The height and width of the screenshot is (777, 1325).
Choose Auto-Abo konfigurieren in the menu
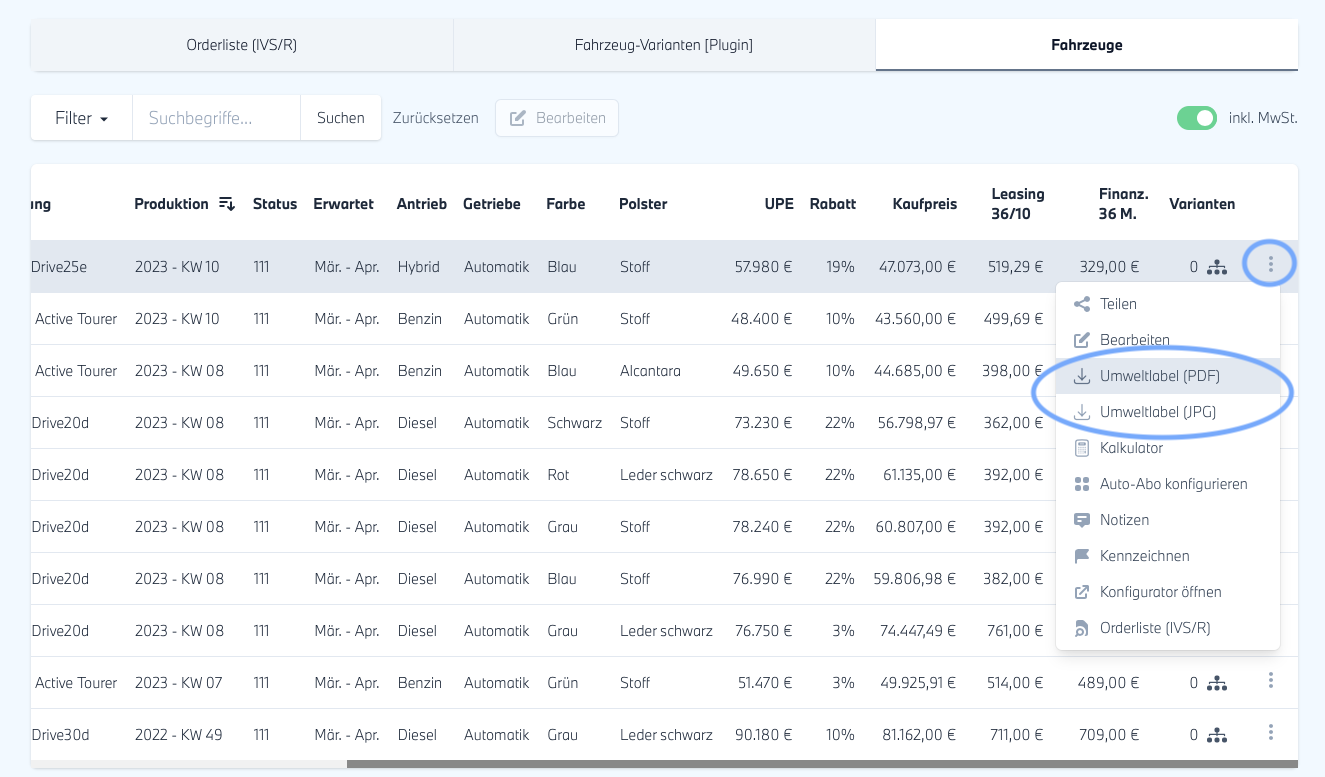click(x=1173, y=484)
